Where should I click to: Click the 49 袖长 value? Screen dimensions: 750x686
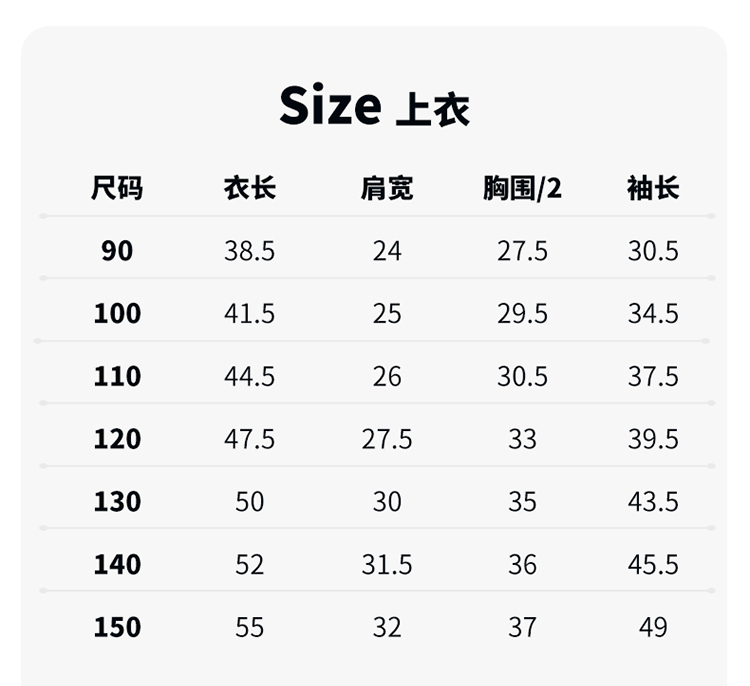pos(653,627)
